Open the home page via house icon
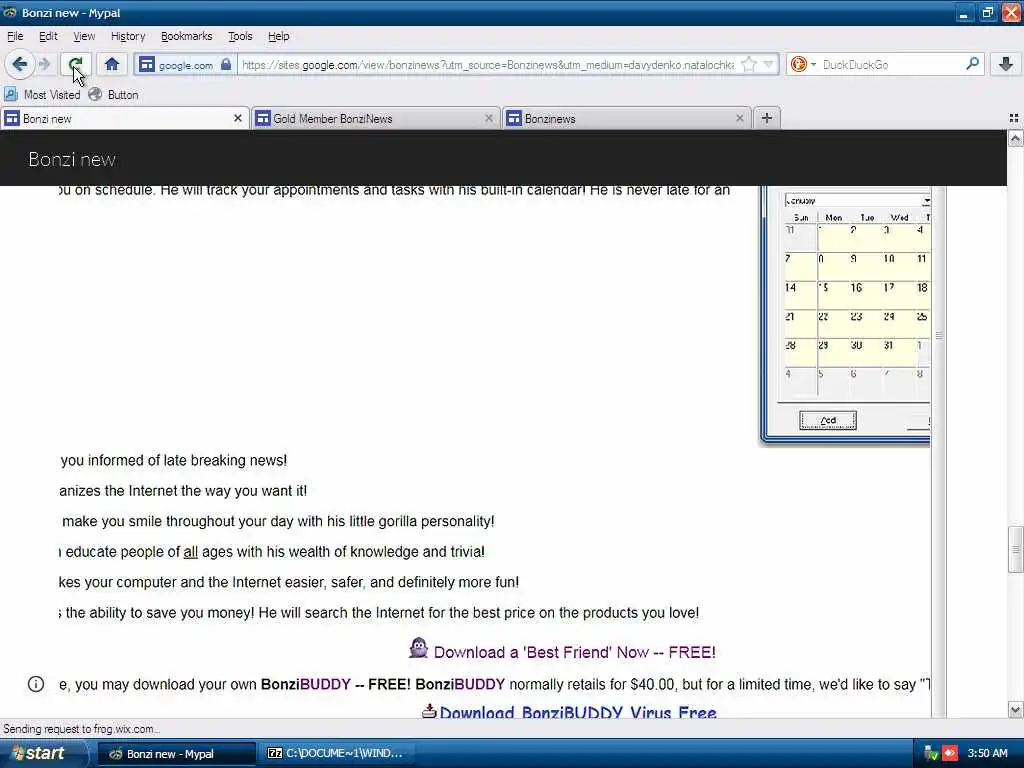1024x768 pixels. tap(112, 64)
